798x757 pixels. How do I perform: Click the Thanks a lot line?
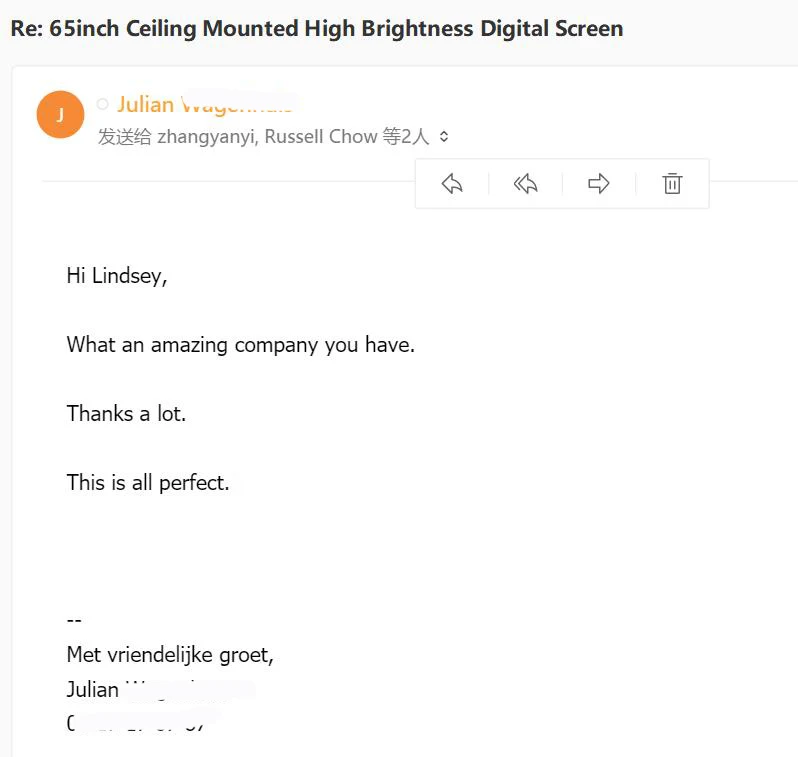point(126,413)
